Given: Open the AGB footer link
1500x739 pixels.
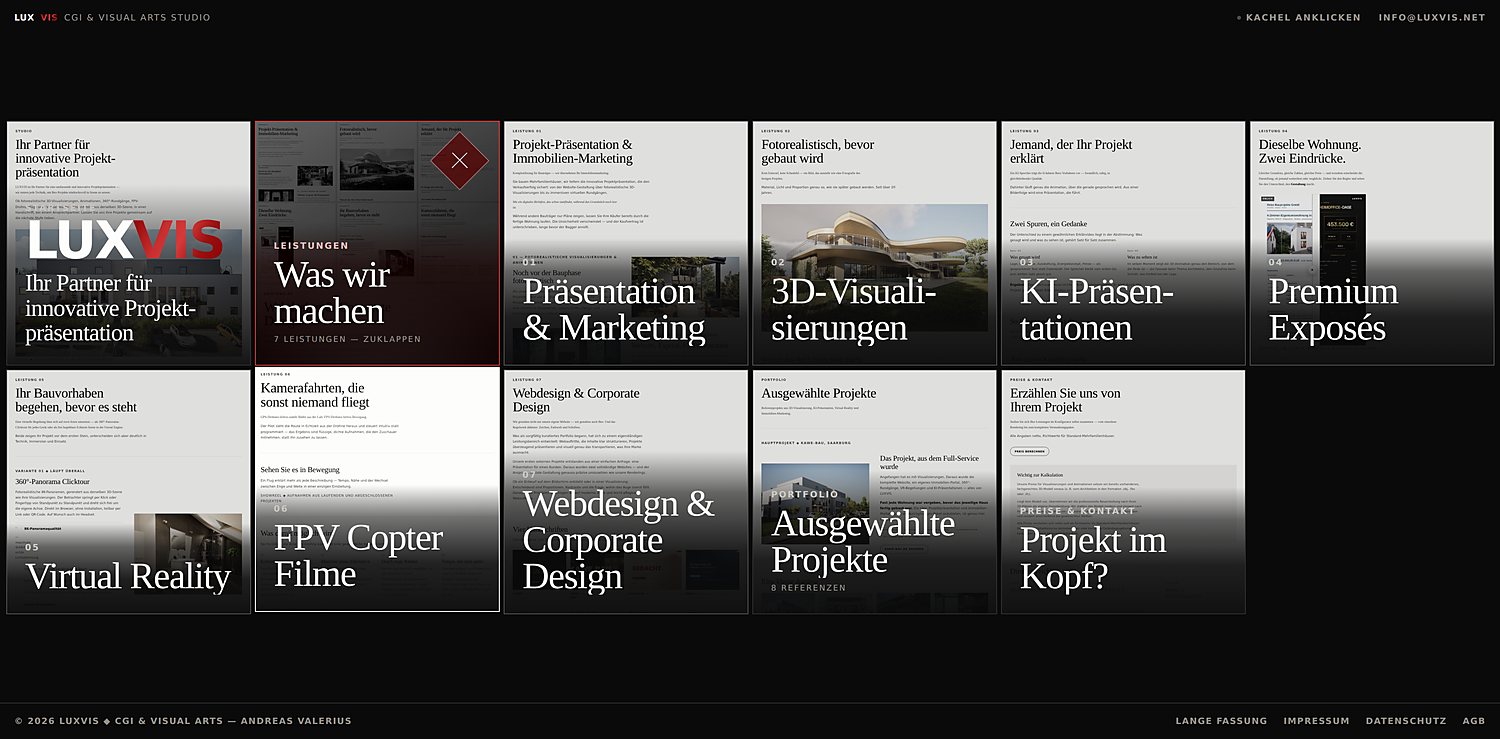Looking at the screenshot, I should pos(1474,721).
